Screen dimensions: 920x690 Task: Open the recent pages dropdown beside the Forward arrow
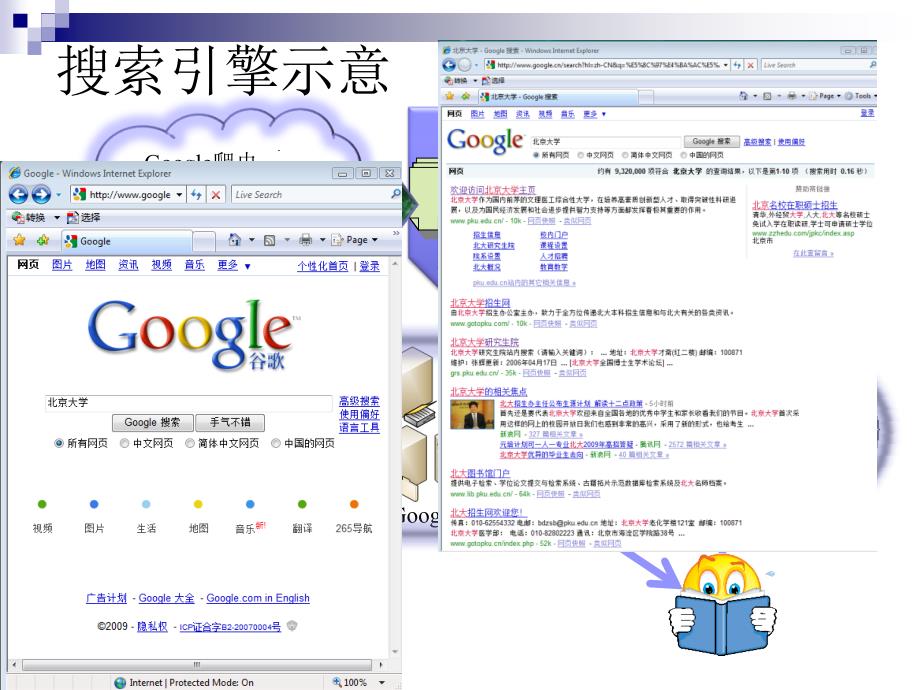pyautogui.click(x=58, y=195)
